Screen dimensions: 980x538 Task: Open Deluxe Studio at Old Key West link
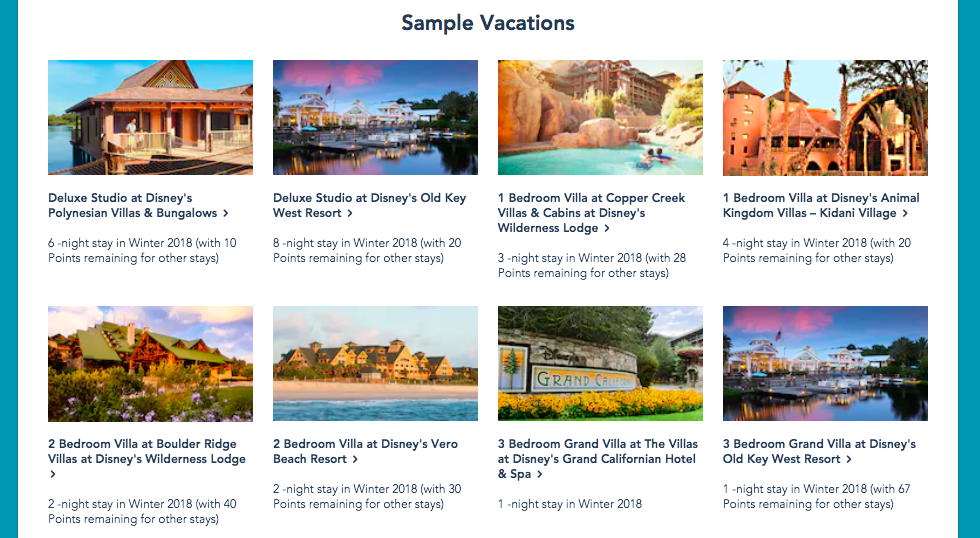click(369, 206)
